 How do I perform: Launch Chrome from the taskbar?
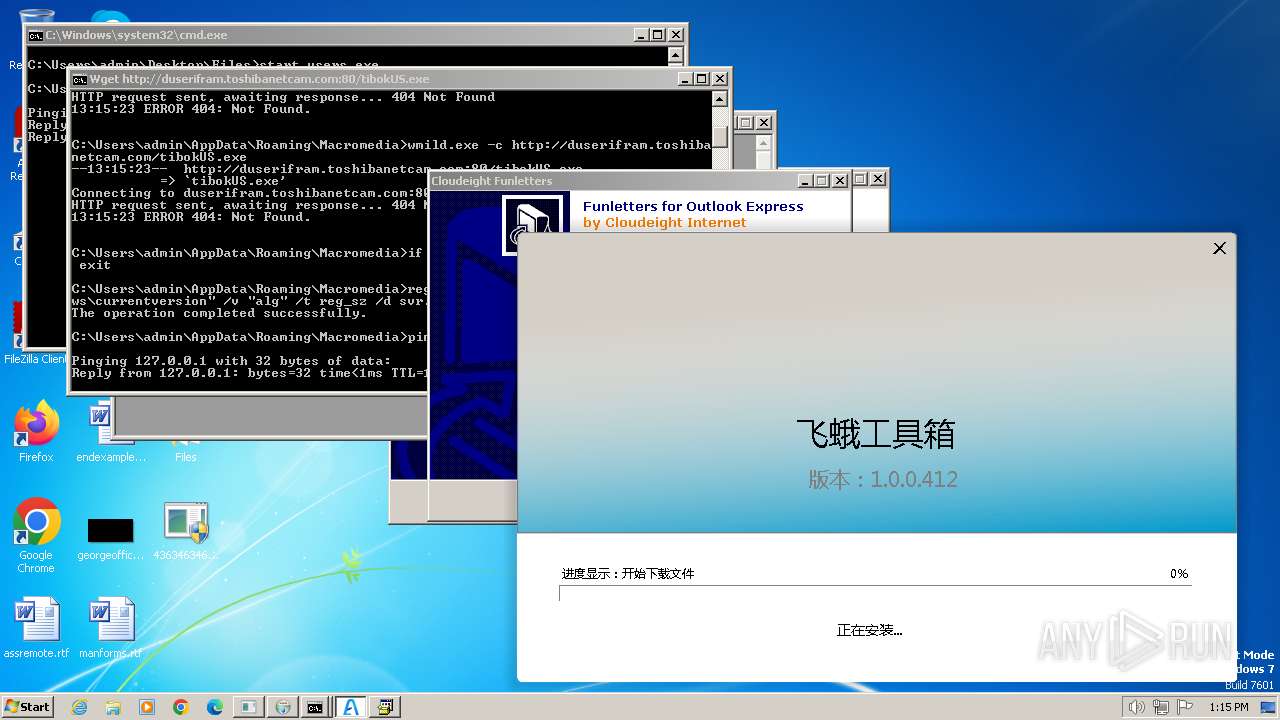181,707
